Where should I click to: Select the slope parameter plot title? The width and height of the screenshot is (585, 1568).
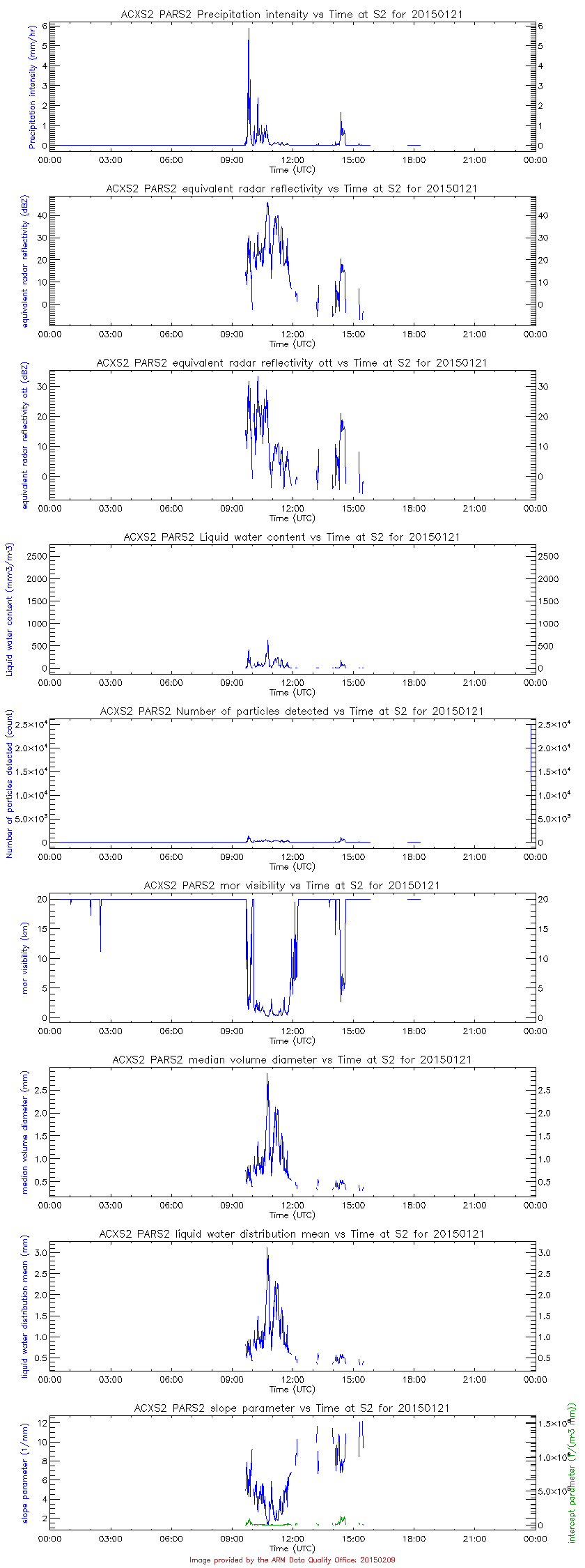292,1408
